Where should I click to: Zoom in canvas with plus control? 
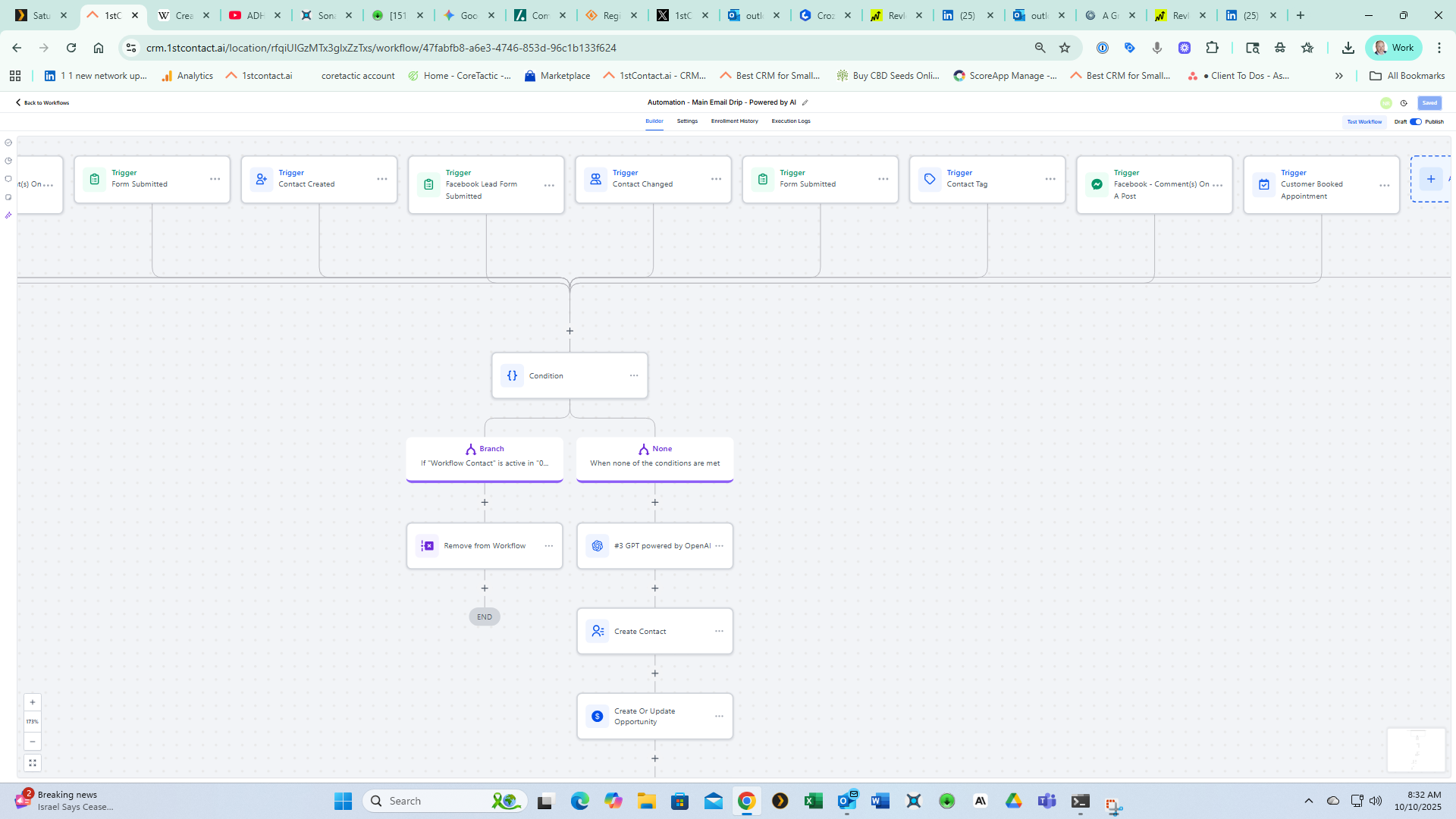pos(33,702)
